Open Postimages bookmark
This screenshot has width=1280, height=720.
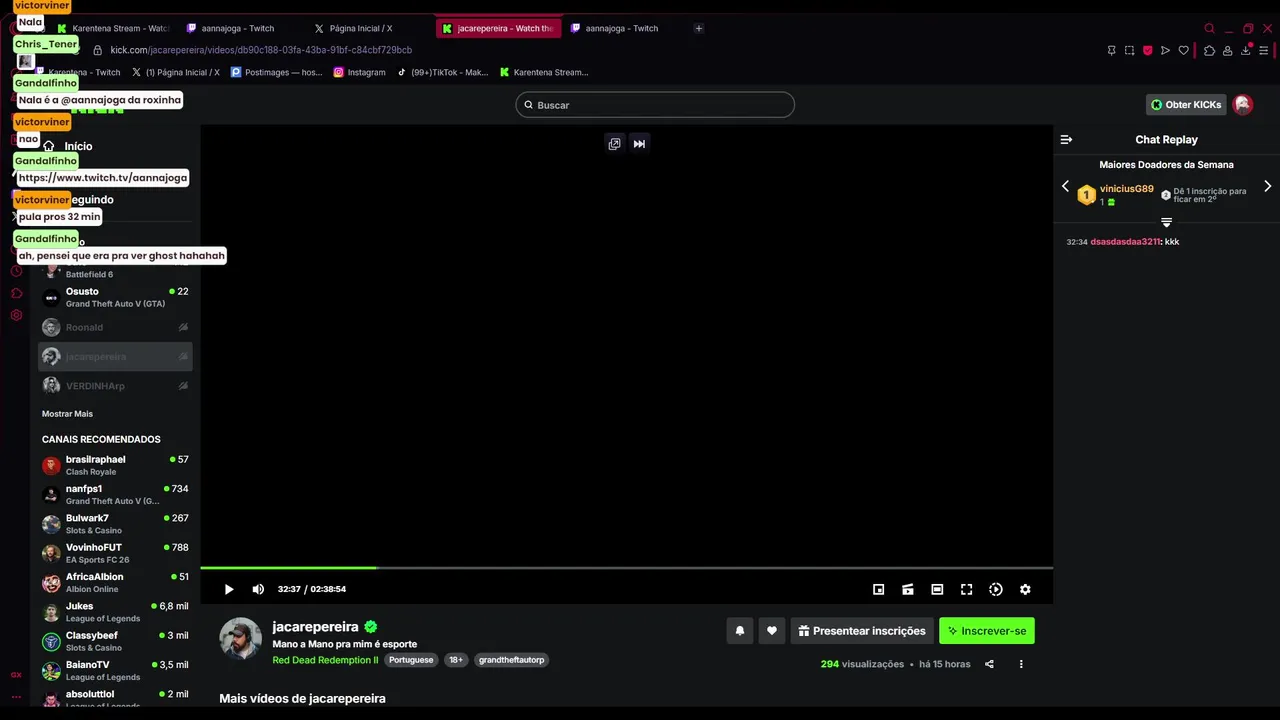[277, 72]
